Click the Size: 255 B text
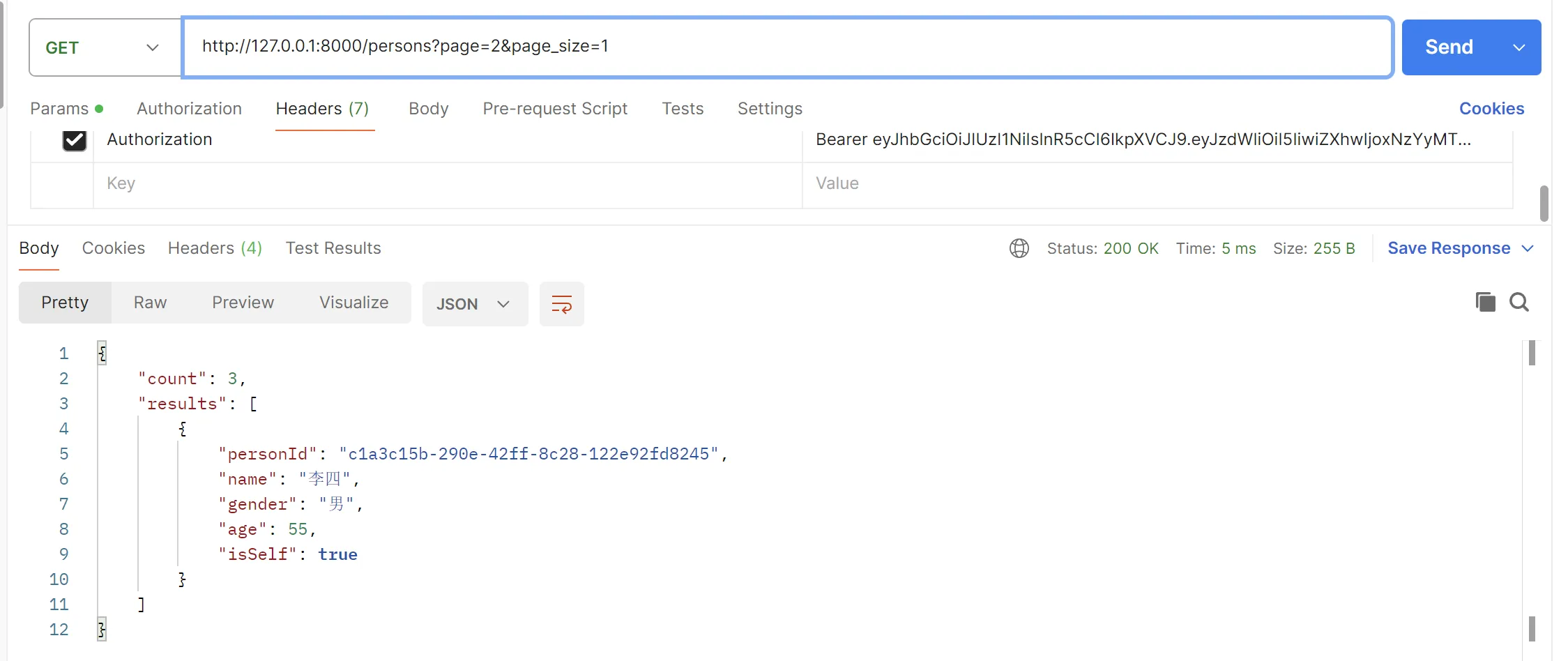The width and height of the screenshot is (1568, 661). [x=1314, y=248]
